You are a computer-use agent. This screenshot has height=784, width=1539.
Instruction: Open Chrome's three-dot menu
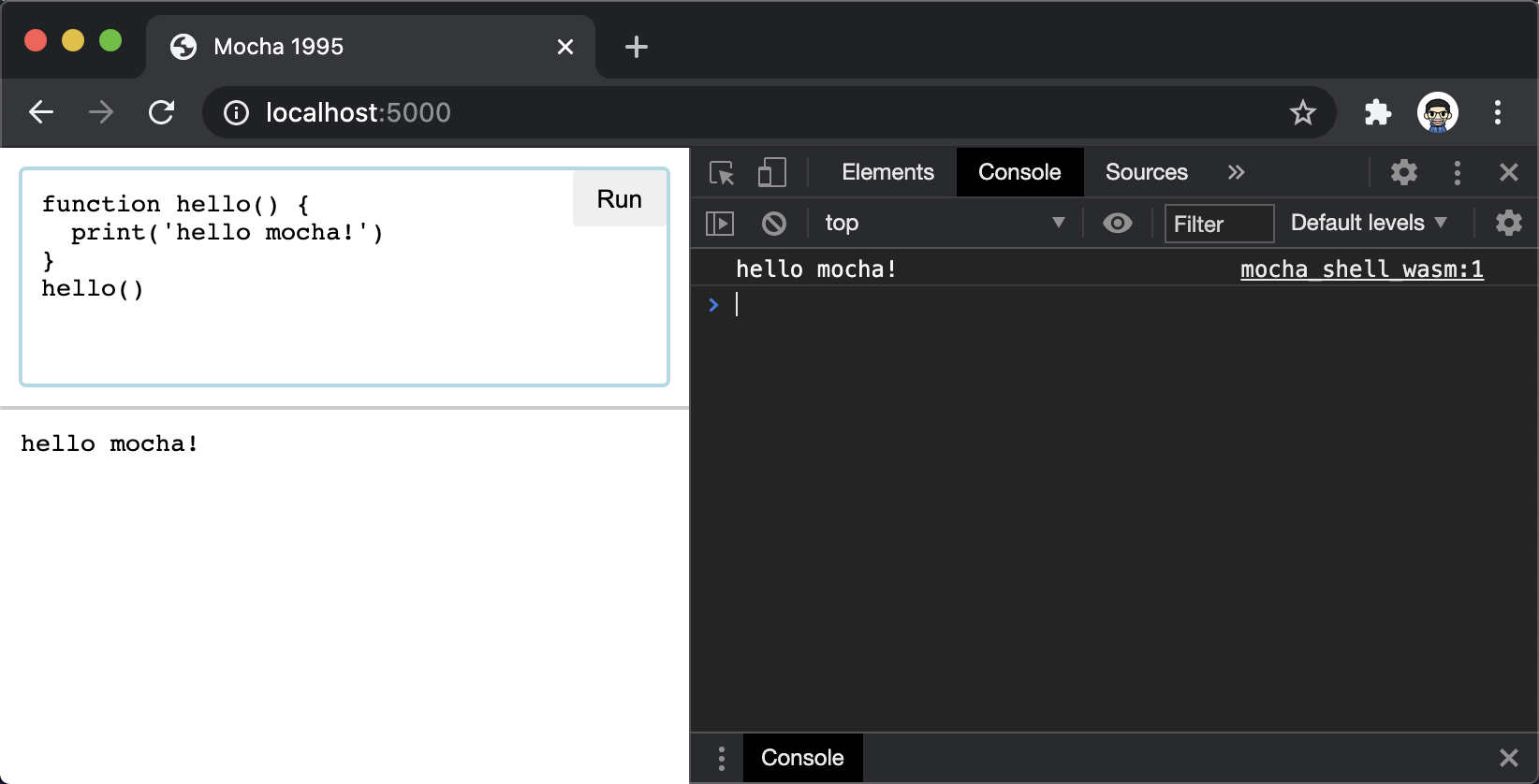coord(1498,112)
